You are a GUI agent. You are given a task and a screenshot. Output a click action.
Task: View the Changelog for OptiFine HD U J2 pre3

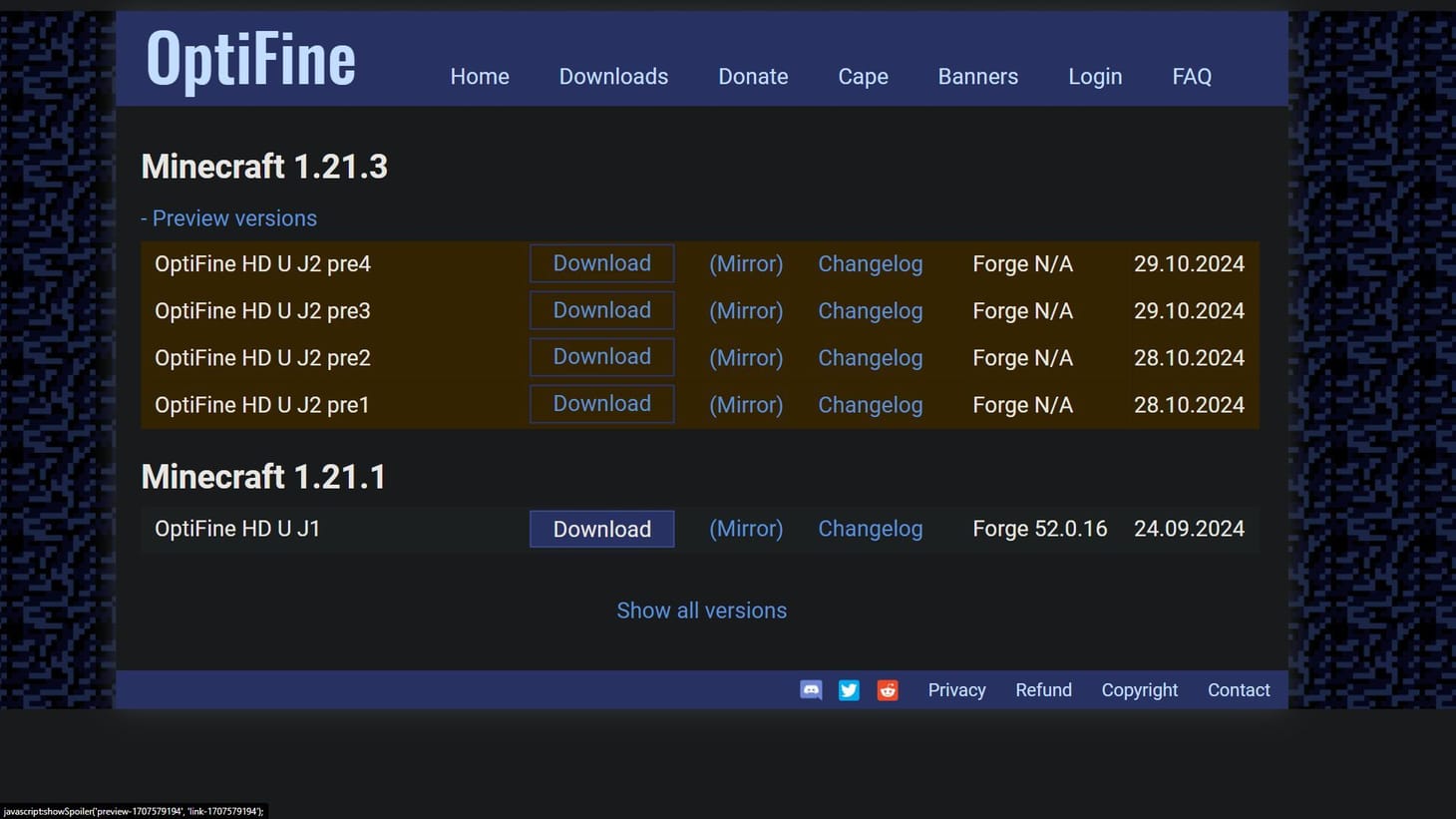click(x=870, y=310)
